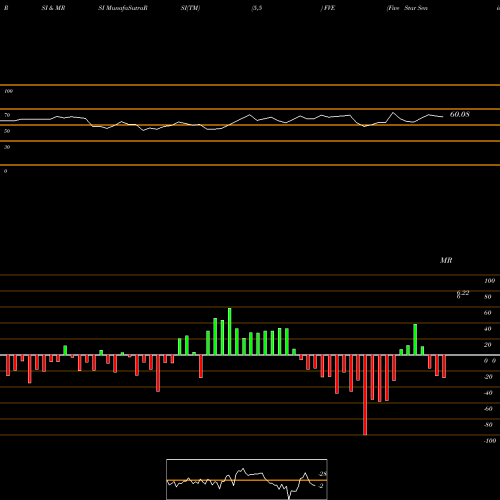The height and width of the screenshot is (500, 500).
Task: Click the 'MR' panel title
Action: [446, 260]
